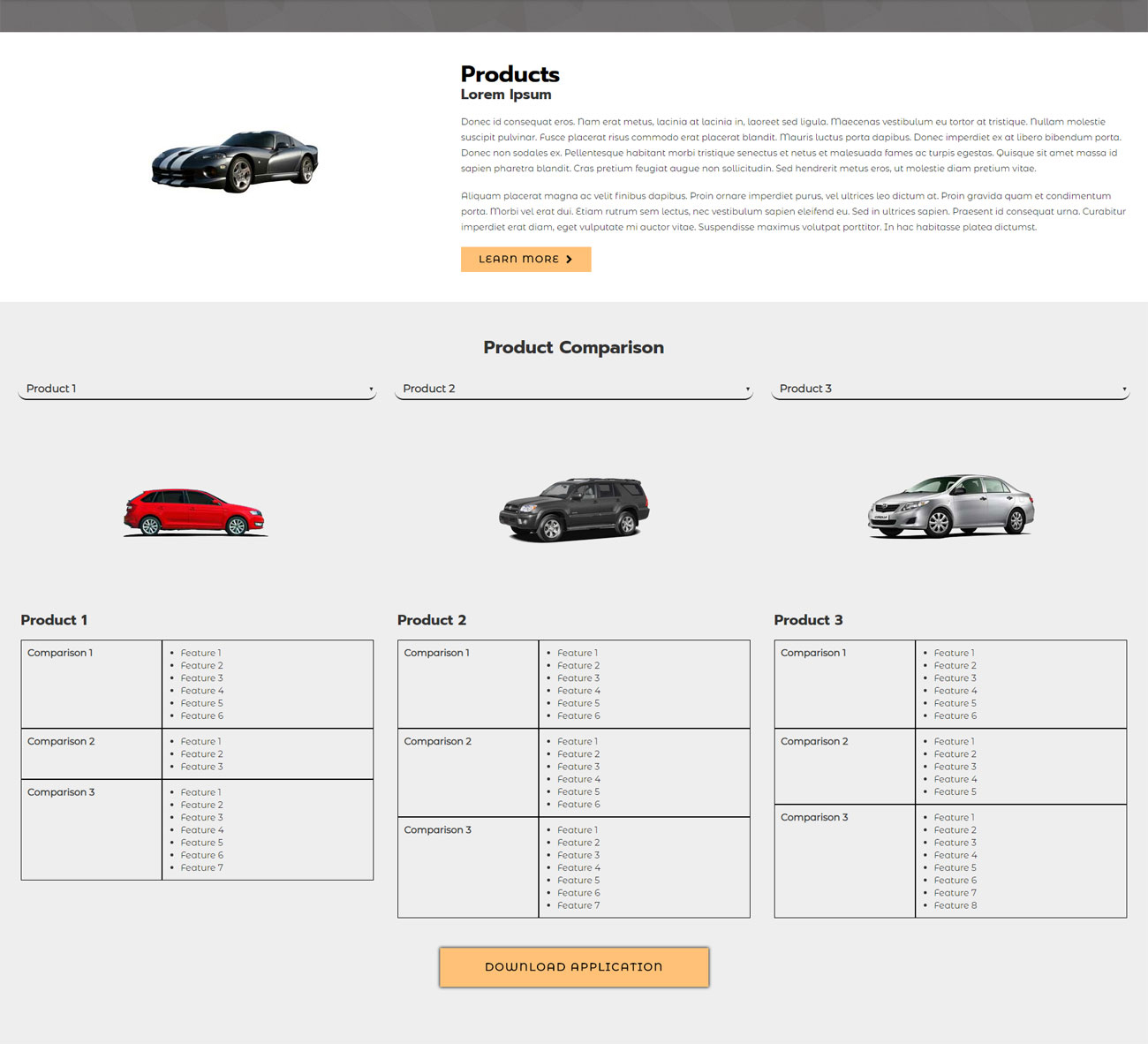Open the Product 3 dropdown menu

(x=950, y=389)
